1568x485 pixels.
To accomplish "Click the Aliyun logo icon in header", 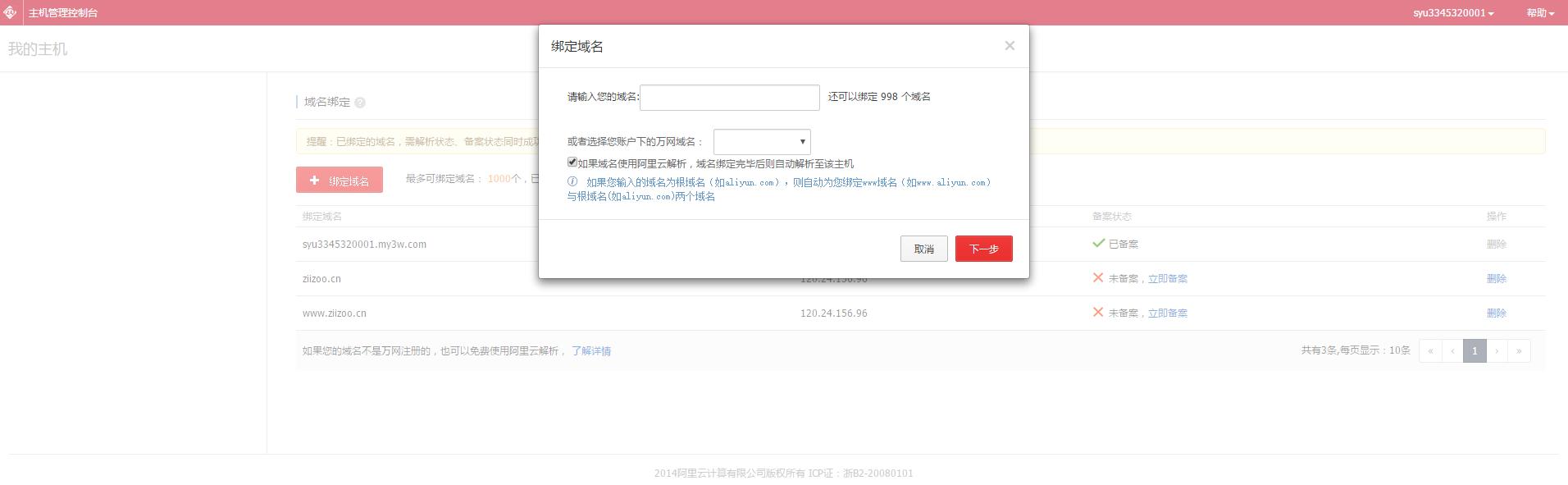I will [10, 12].
